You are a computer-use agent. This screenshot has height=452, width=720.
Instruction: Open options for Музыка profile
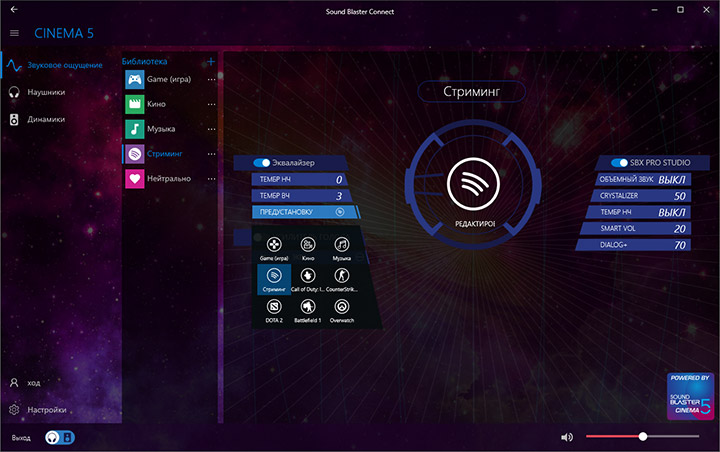211,129
